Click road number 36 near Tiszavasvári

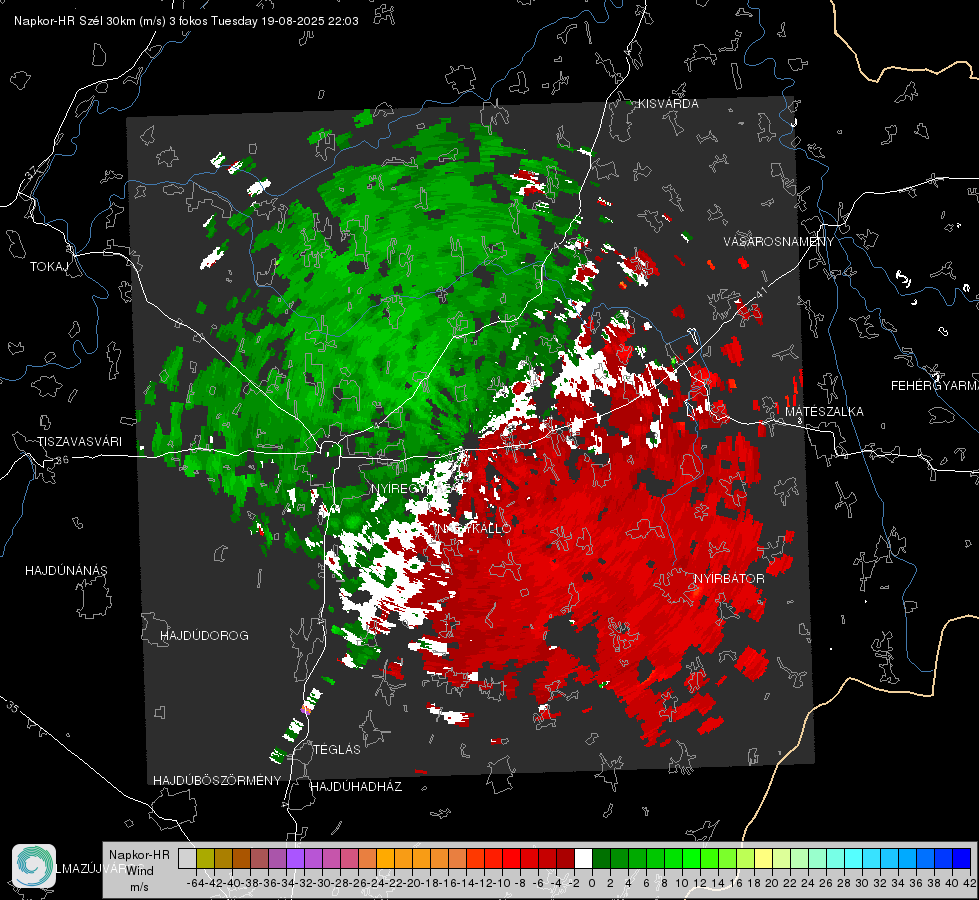coord(63,460)
